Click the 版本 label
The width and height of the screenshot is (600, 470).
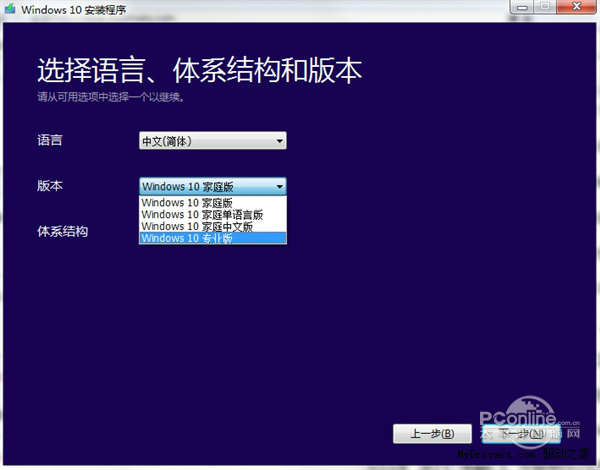pyautogui.click(x=50, y=186)
